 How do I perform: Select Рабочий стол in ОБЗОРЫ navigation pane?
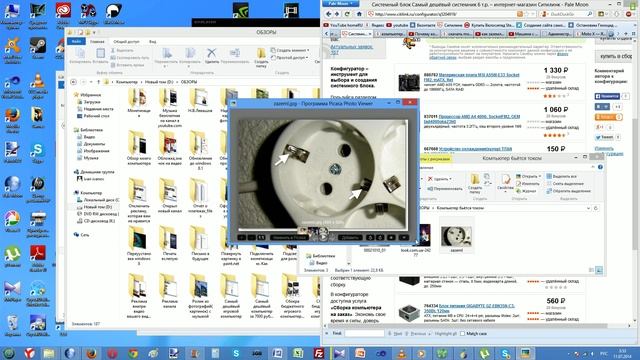click(96, 116)
